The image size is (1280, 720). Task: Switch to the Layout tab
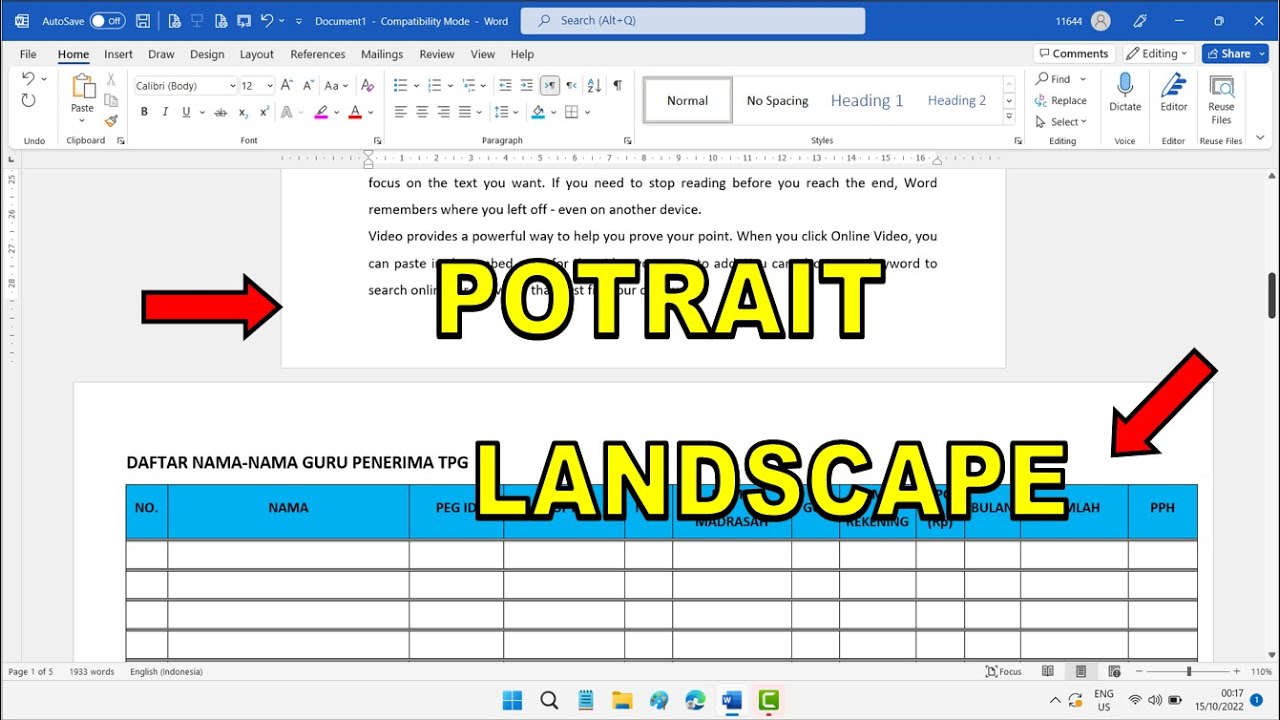[256, 54]
